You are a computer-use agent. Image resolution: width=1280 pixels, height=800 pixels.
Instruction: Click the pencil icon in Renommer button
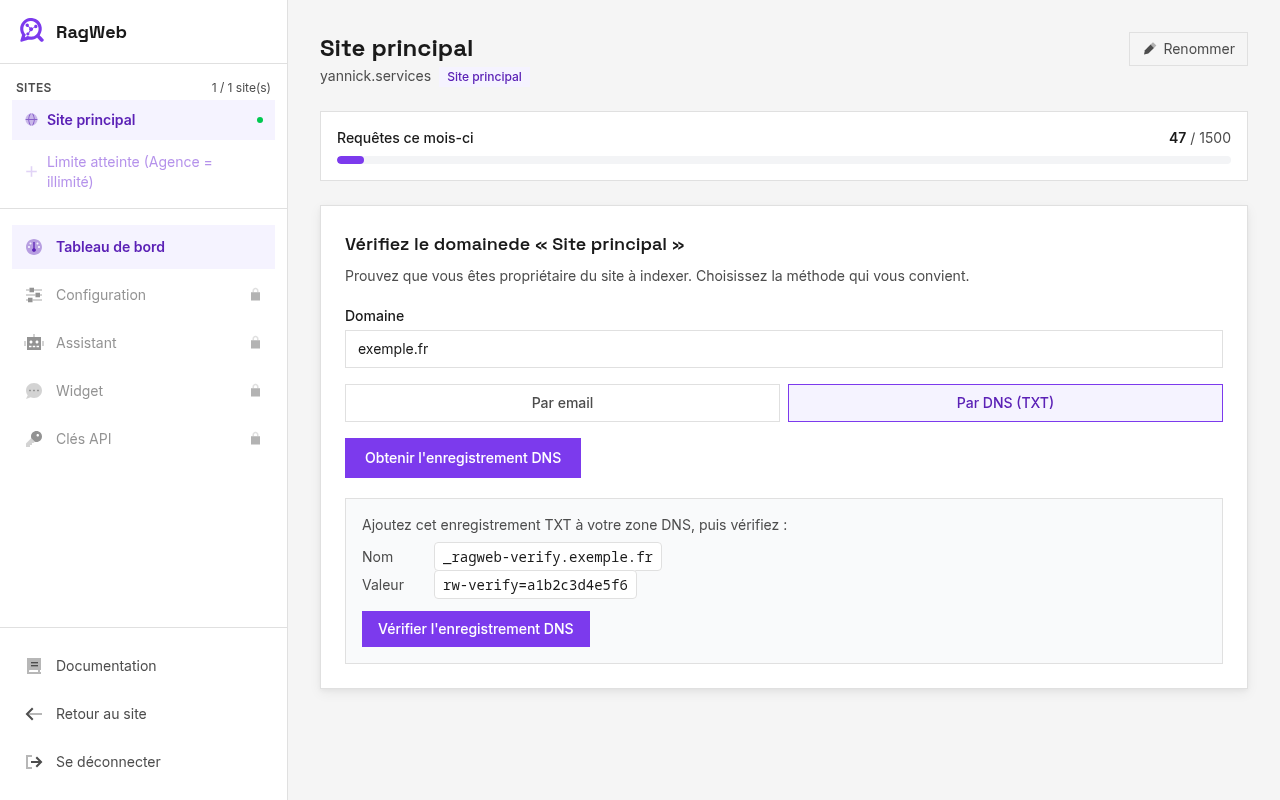1150,49
